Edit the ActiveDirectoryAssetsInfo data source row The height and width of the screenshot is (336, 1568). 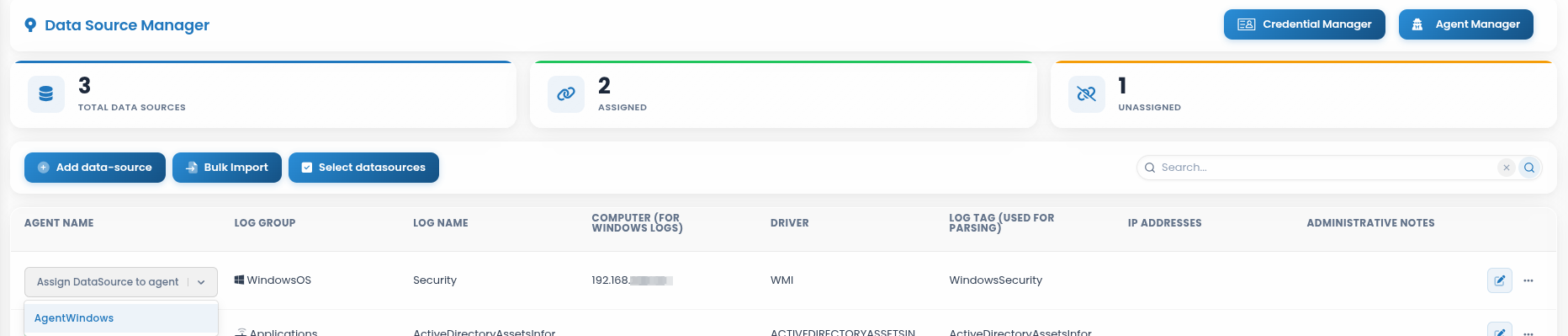coord(1499,329)
